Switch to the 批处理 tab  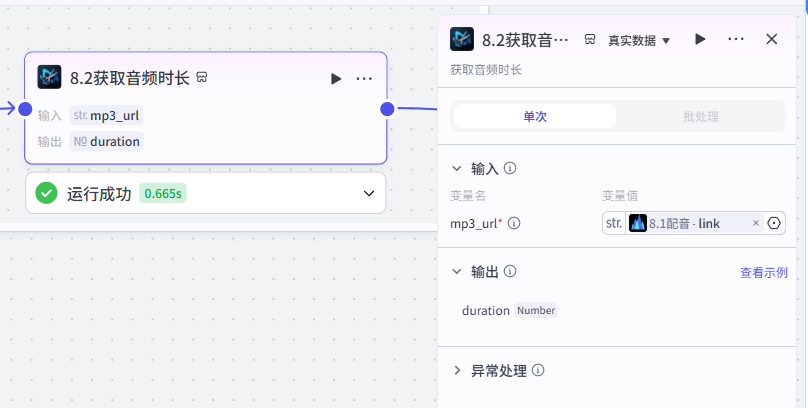(x=700, y=116)
